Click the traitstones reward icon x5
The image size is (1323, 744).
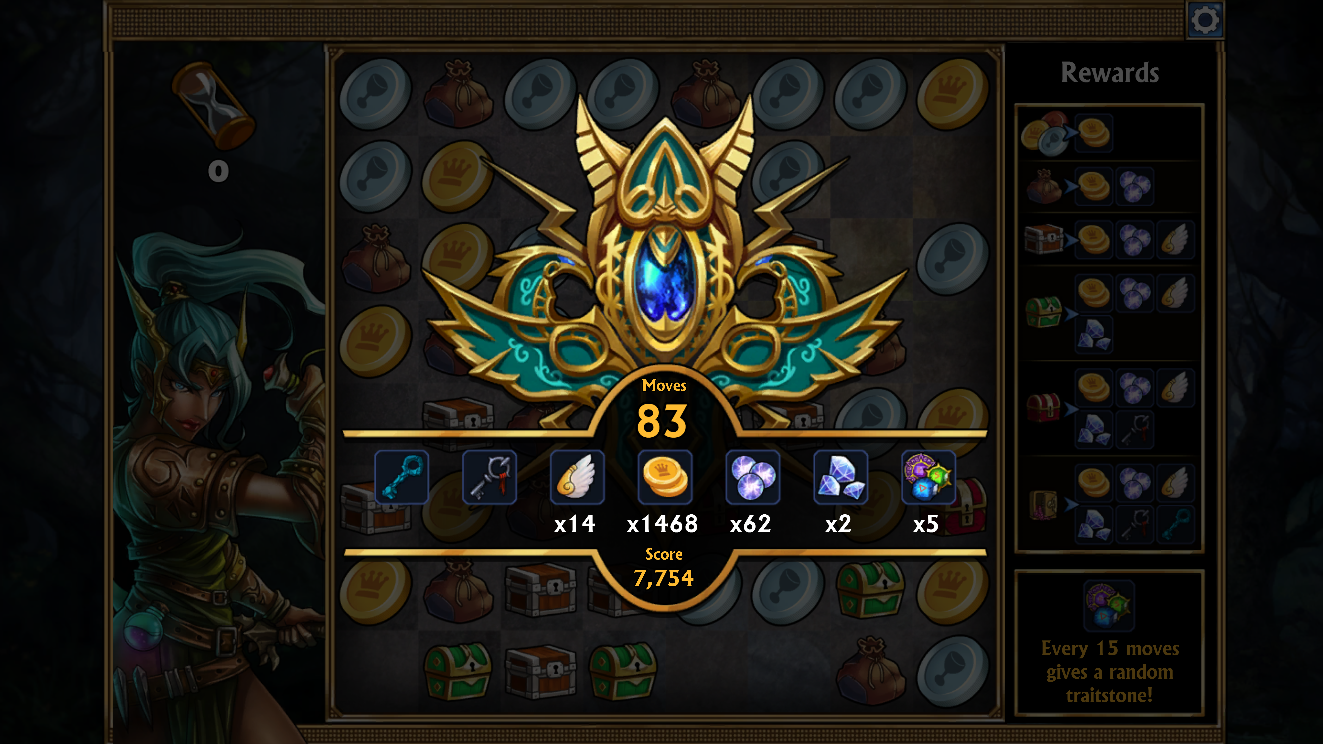[928, 477]
